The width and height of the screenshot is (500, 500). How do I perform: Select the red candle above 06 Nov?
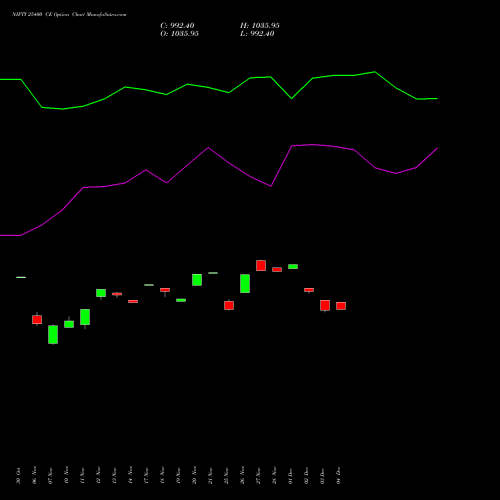[37, 319]
